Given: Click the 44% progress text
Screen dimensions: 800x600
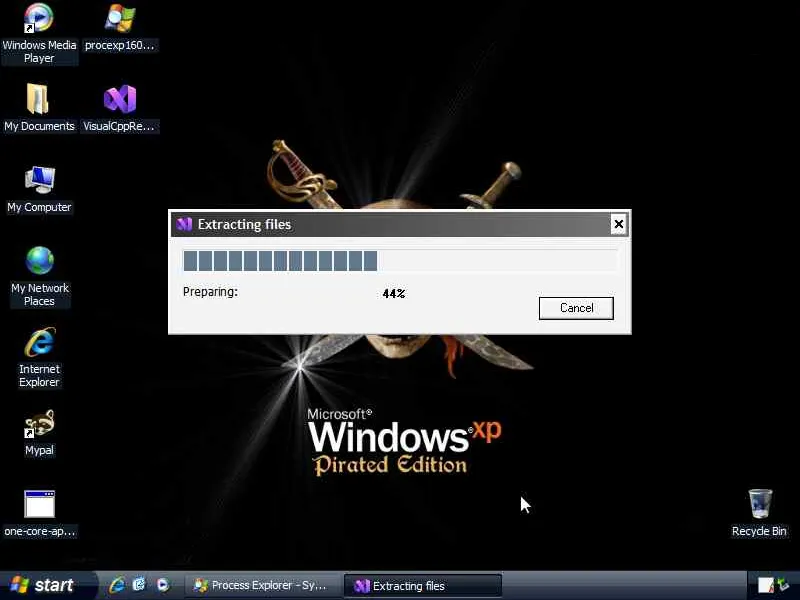Looking at the screenshot, I should (394, 293).
